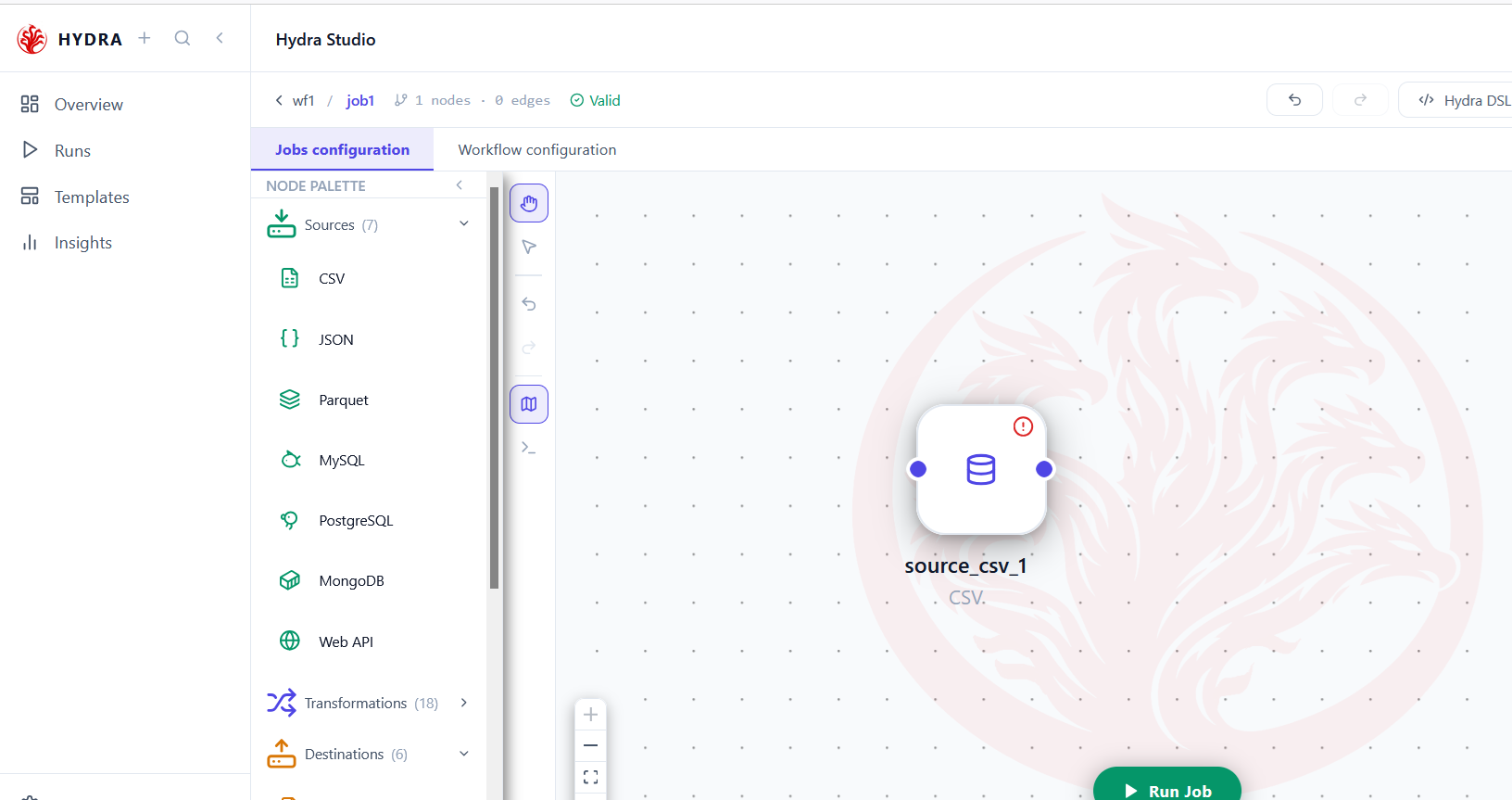Select the pointer selection tool

point(529,247)
